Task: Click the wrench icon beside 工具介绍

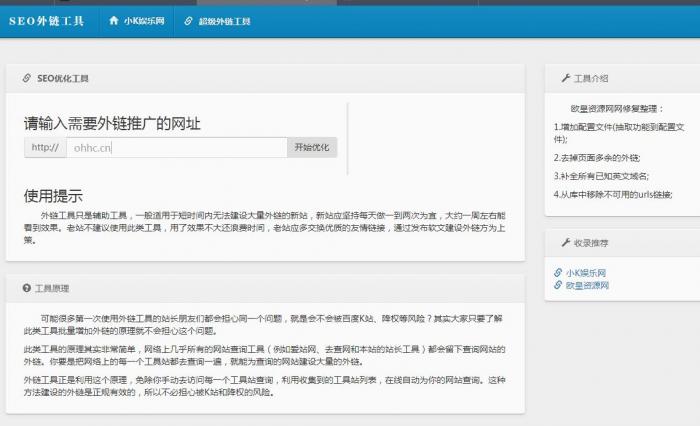Action: (x=564, y=78)
